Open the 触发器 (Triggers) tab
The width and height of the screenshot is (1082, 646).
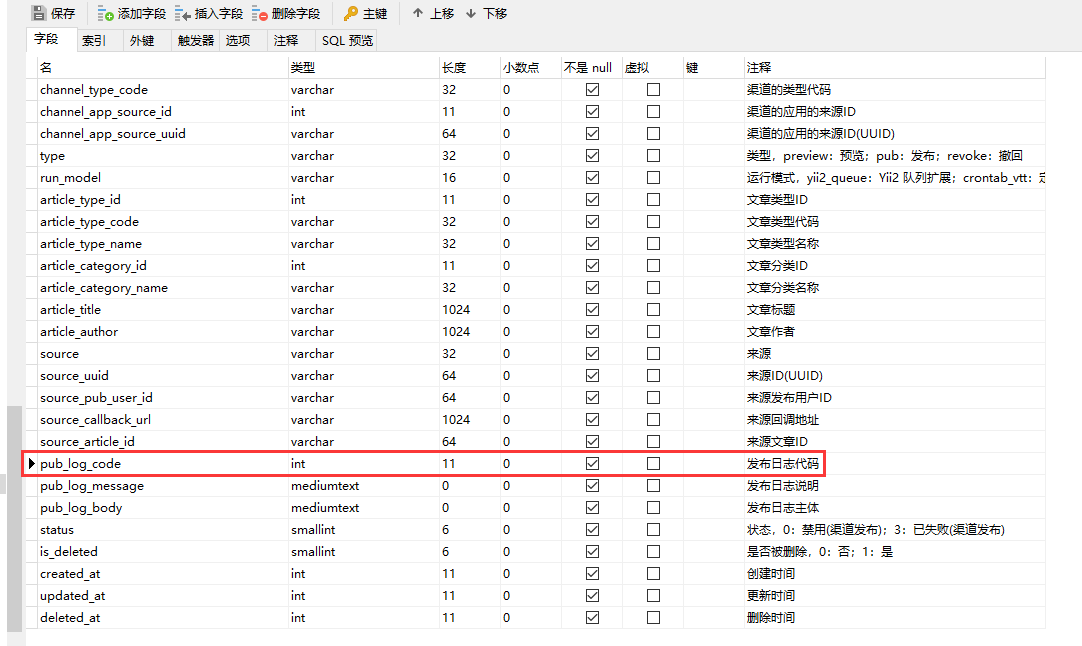(196, 41)
